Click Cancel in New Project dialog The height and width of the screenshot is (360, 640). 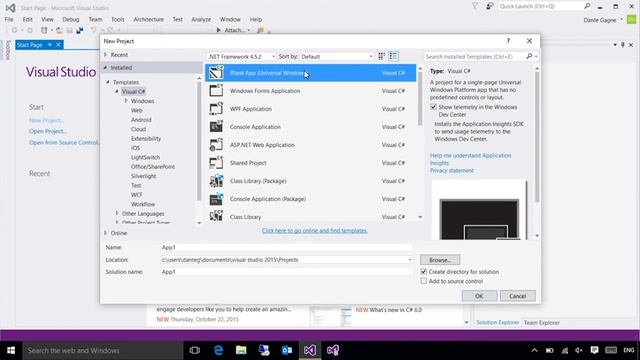click(x=518, y=296)
